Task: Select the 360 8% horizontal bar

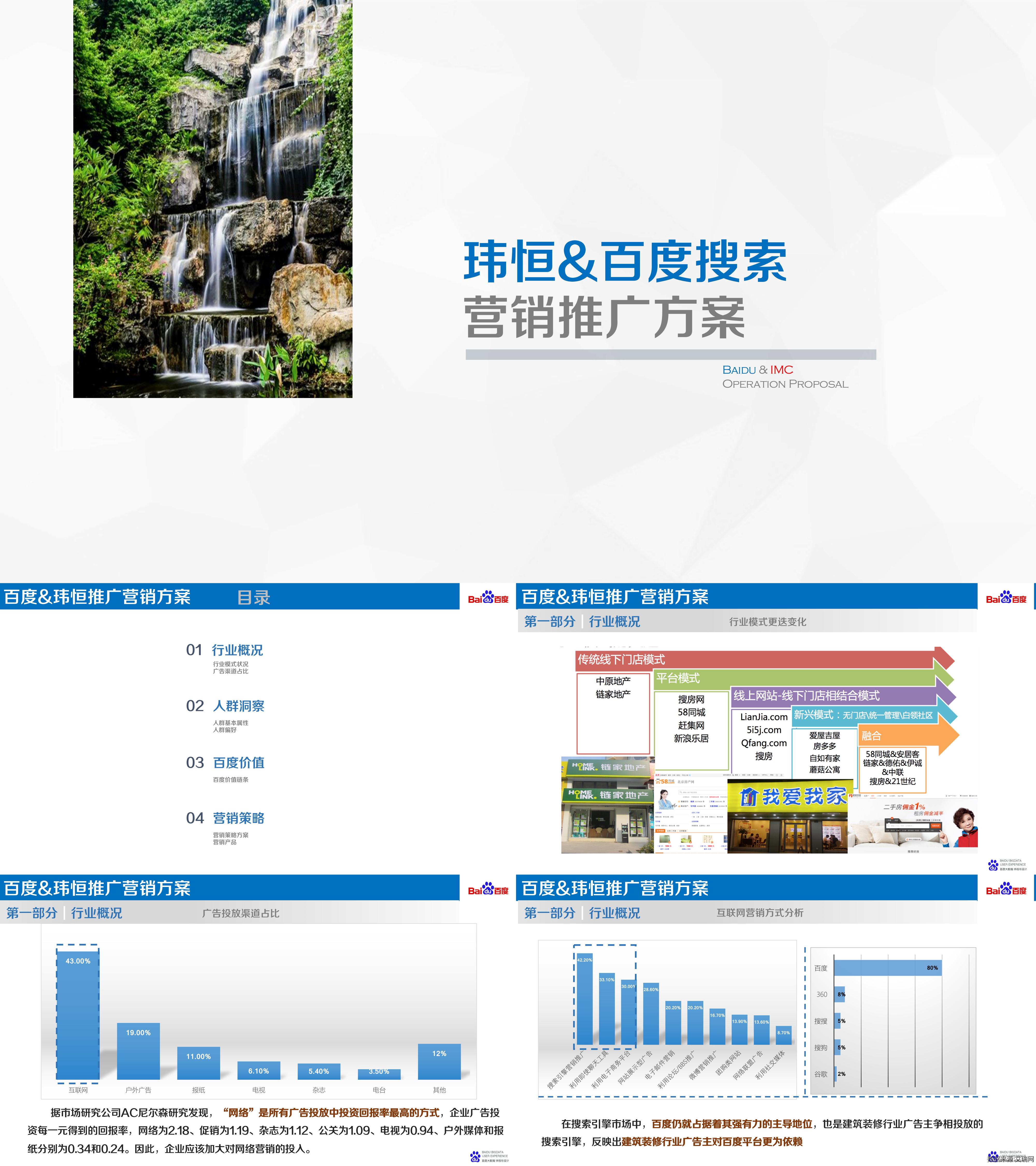Action: pos(839,994)
